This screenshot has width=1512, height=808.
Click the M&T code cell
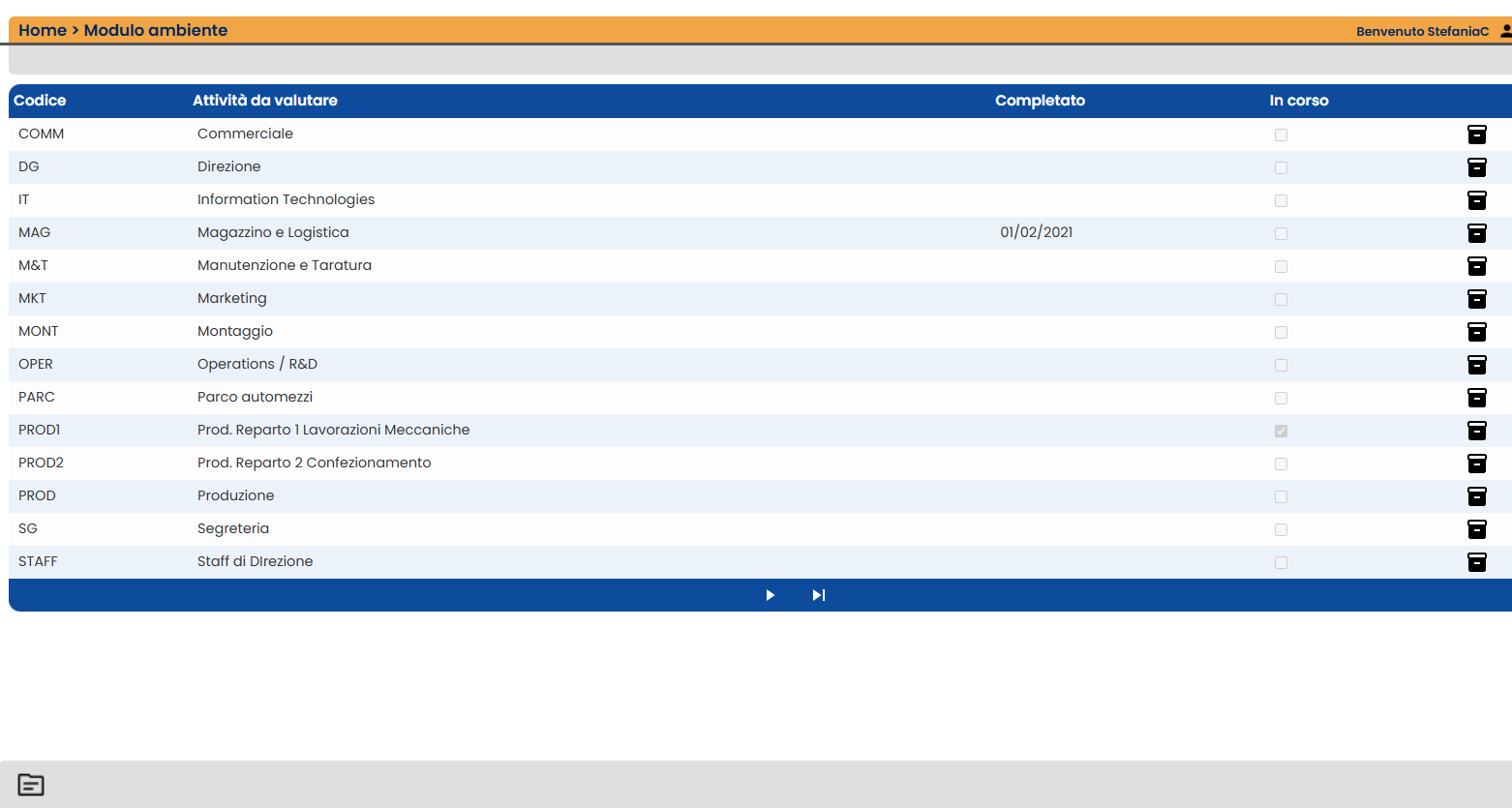point(33,265)
